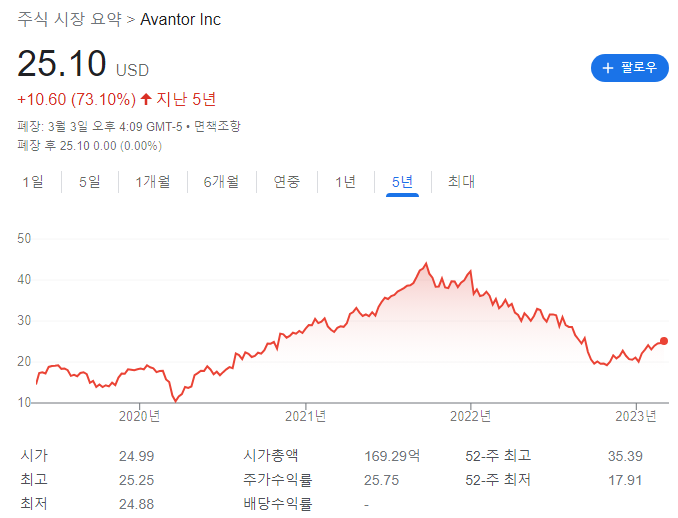678x518 pixels.
Task: Click the 시가총액 value 169.29억
Action: click(392, 456)
